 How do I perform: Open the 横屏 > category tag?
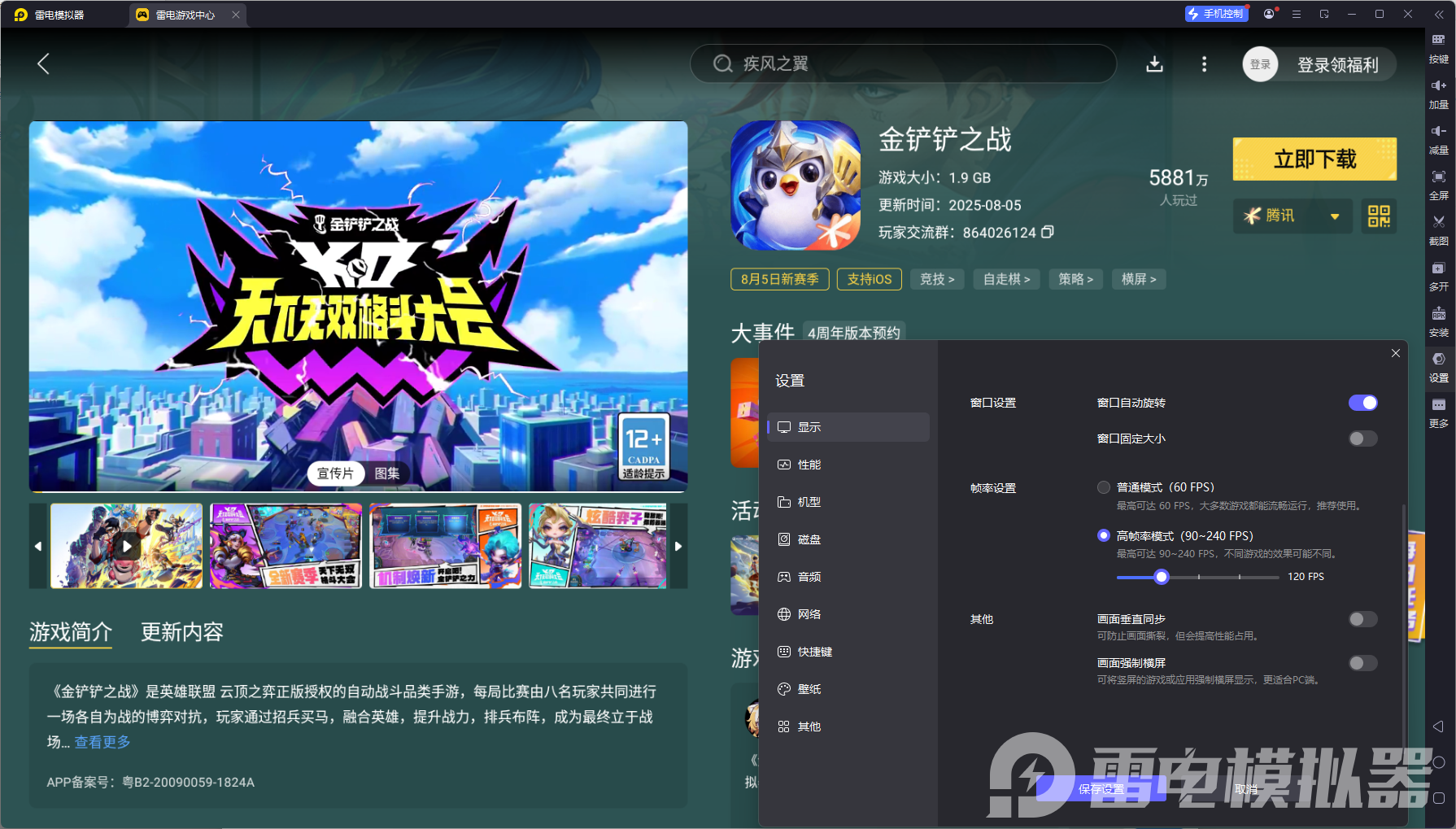1139,279
